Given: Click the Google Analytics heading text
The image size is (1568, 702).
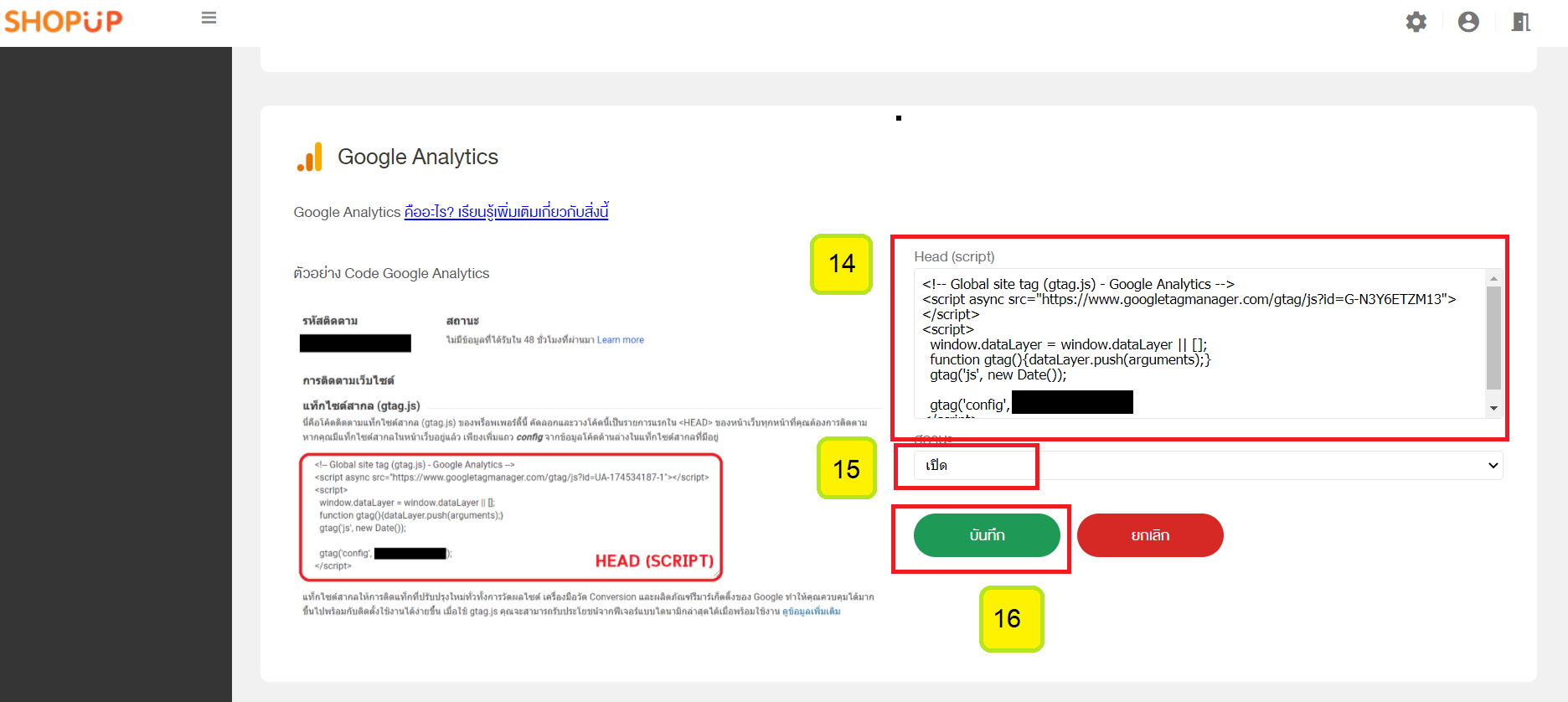Looking at the screenshot, I should pyautogui.click(x=418, y=157).
